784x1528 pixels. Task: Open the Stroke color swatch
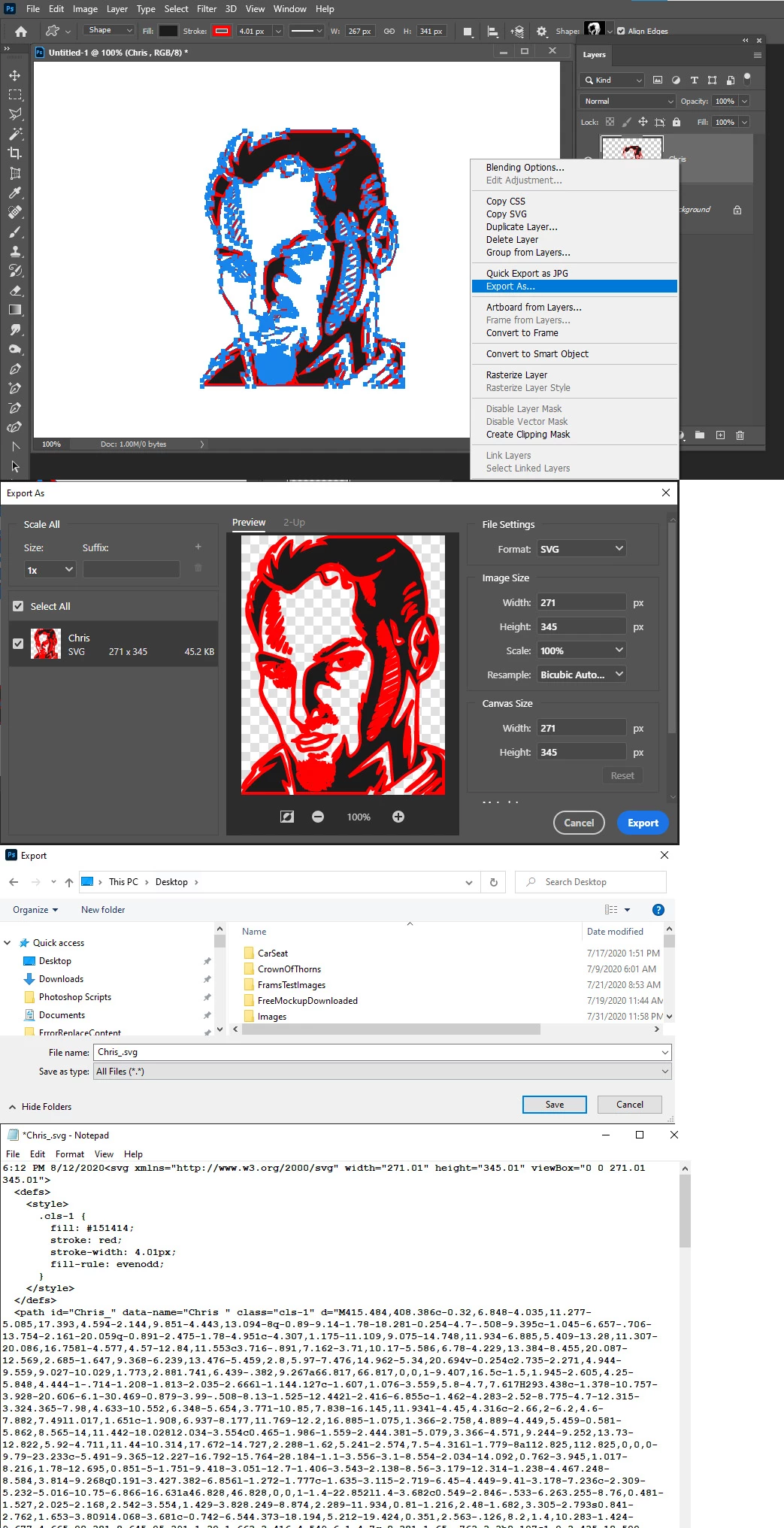click(x=222, y=31)
